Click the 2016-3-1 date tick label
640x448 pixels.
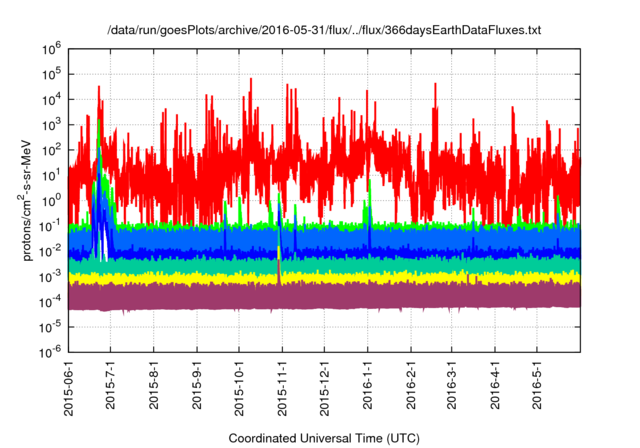click(451, 384)
